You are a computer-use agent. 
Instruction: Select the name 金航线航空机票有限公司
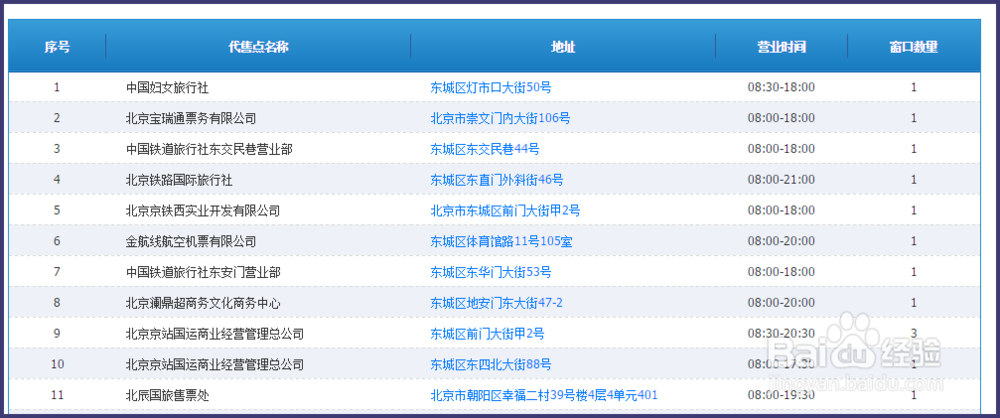[x=191, y=241]
